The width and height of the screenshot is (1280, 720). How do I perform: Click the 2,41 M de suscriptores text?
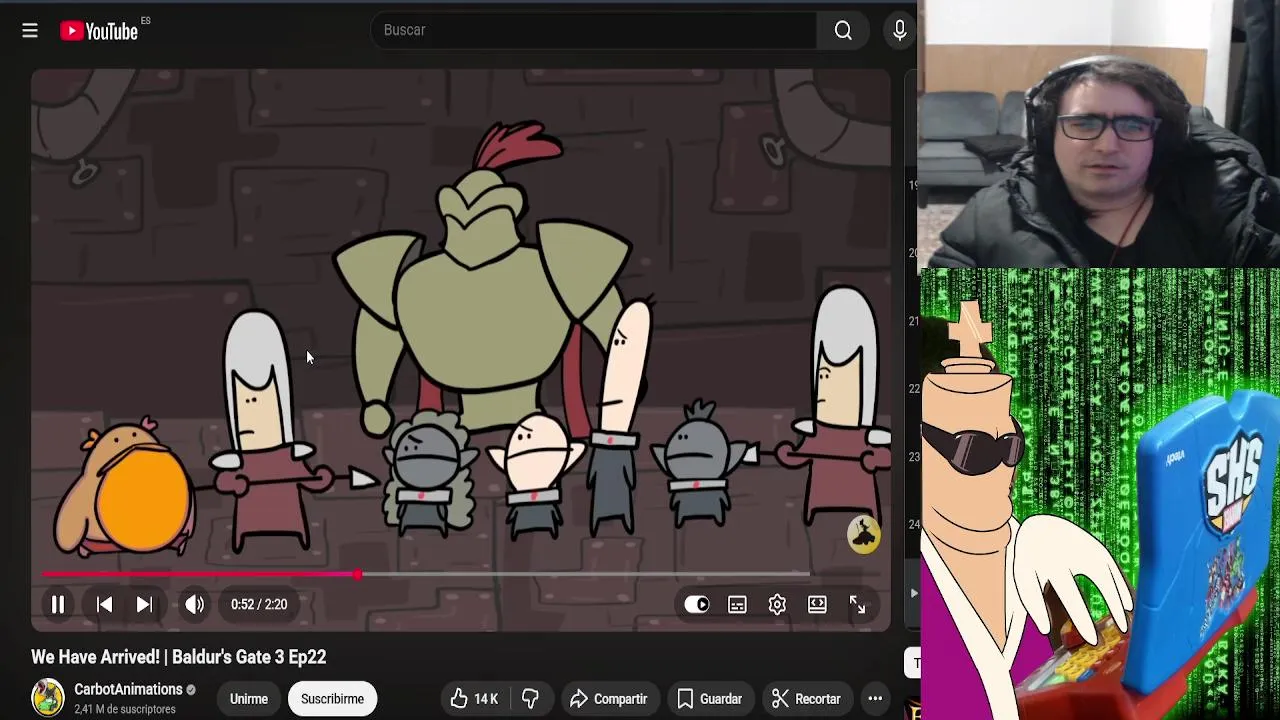125,709
